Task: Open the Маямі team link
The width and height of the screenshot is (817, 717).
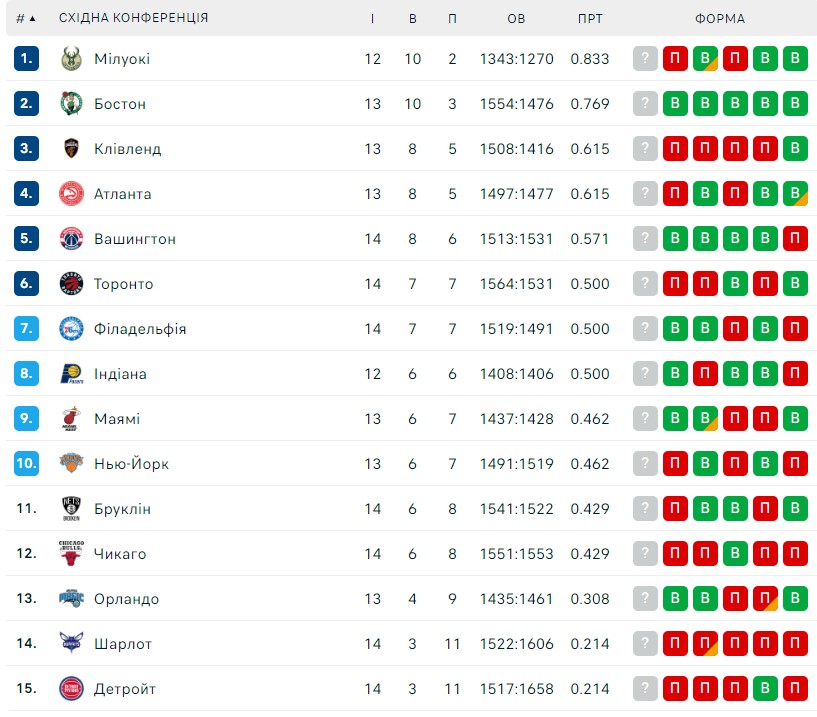Action: 117,419
